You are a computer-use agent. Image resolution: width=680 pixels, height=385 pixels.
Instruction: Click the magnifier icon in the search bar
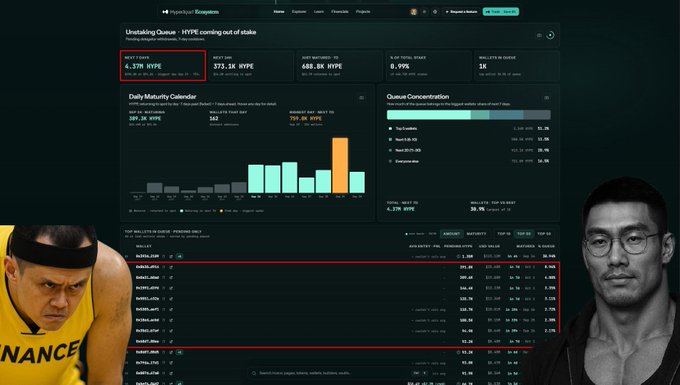click(x=254, y=373)
